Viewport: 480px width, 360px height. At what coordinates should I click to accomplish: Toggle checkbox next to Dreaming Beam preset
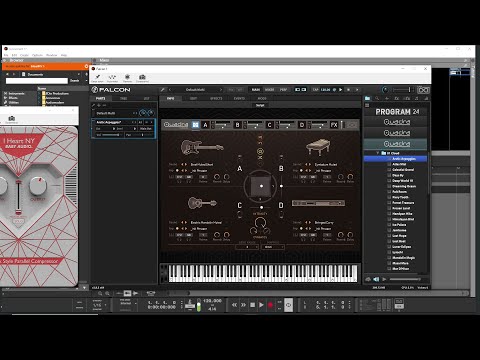click(389, 186)
